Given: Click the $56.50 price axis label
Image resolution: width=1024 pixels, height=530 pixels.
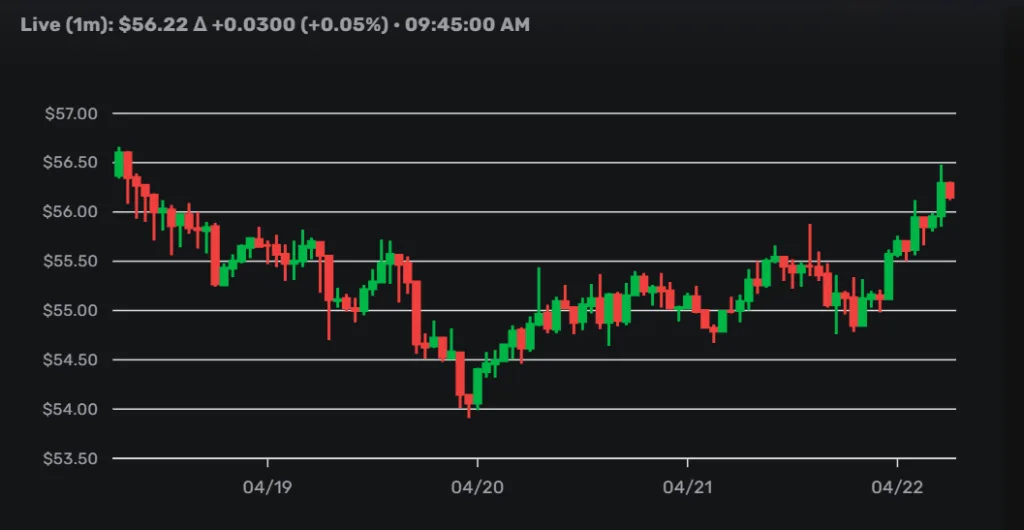Looking at the screenshot, I should [x=71, y=163].
